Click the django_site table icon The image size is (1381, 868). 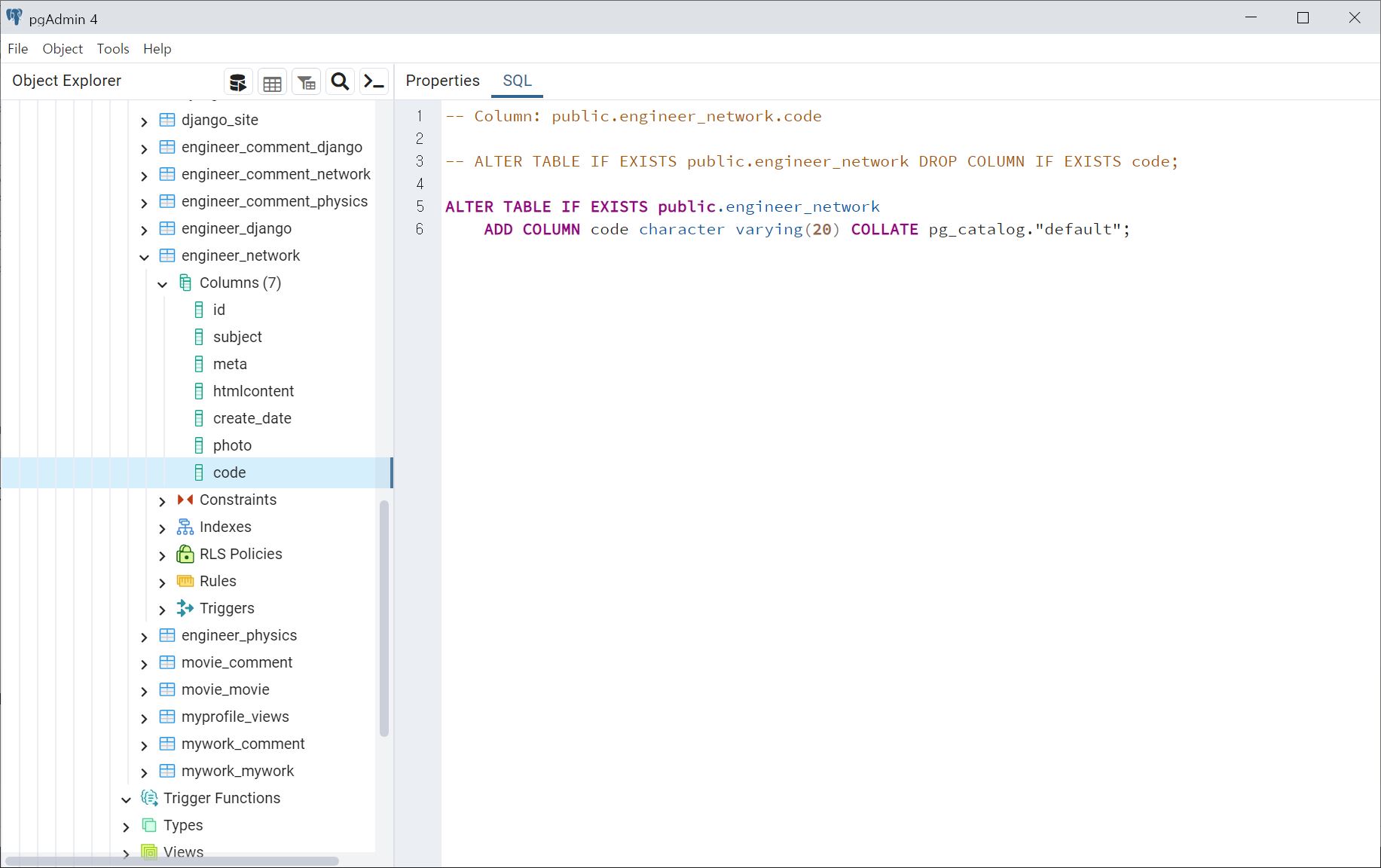click(x=167, y=120)
